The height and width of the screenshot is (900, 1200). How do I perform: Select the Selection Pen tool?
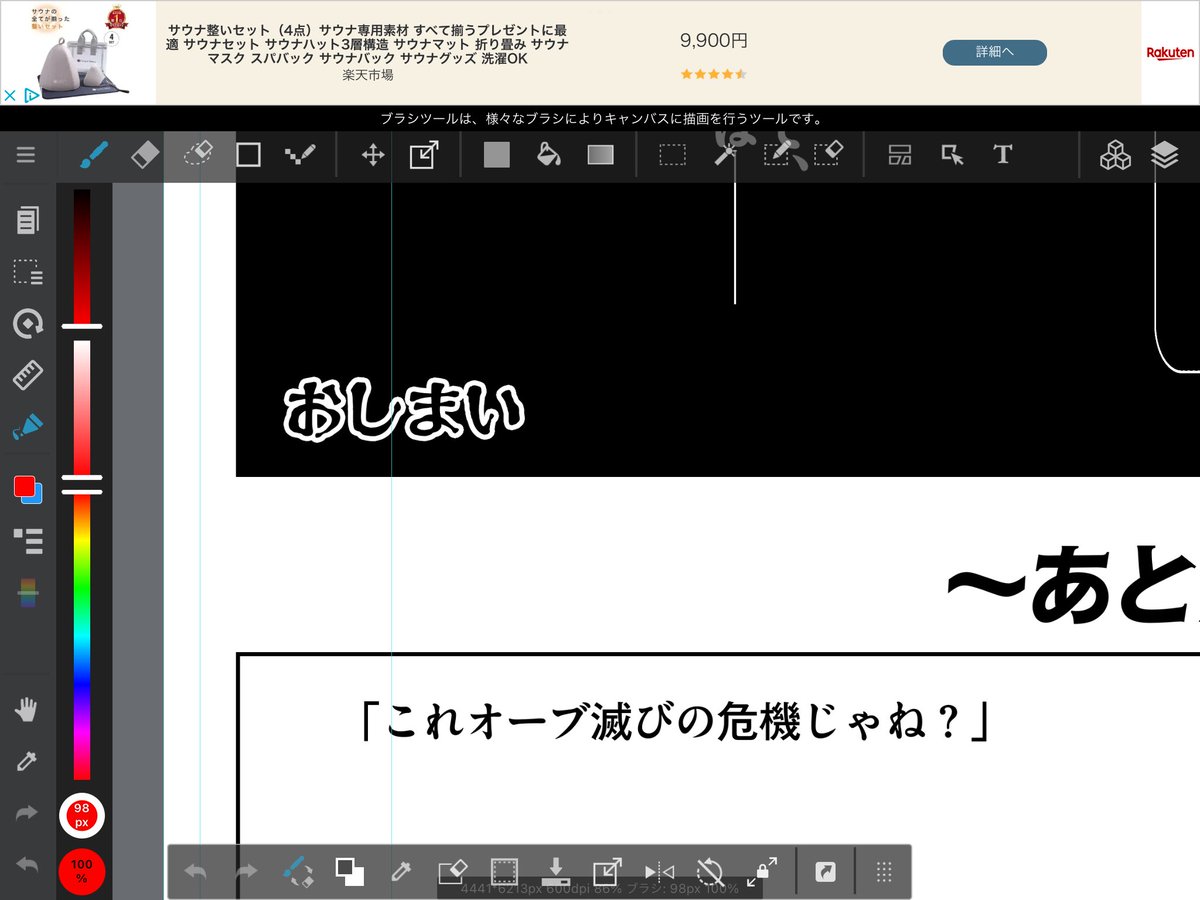point(778,155)
